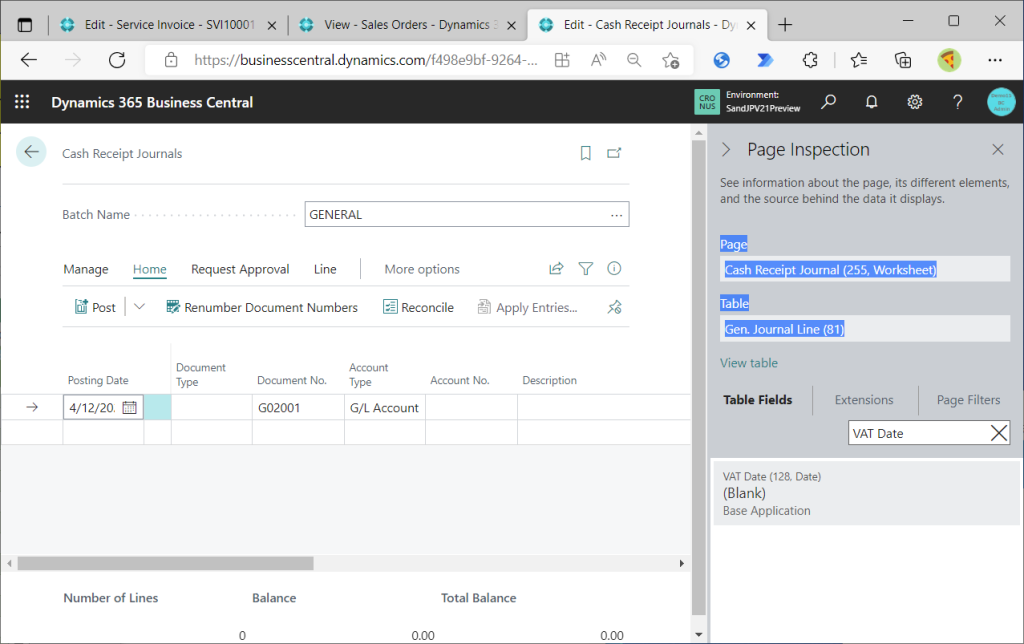Switch to the Extensions tab

(863, 400)
